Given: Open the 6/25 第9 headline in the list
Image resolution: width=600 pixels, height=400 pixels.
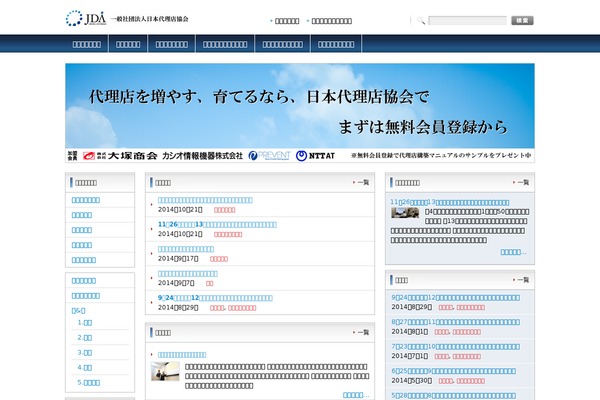Looking at the screenshot, I should (453, 371).
